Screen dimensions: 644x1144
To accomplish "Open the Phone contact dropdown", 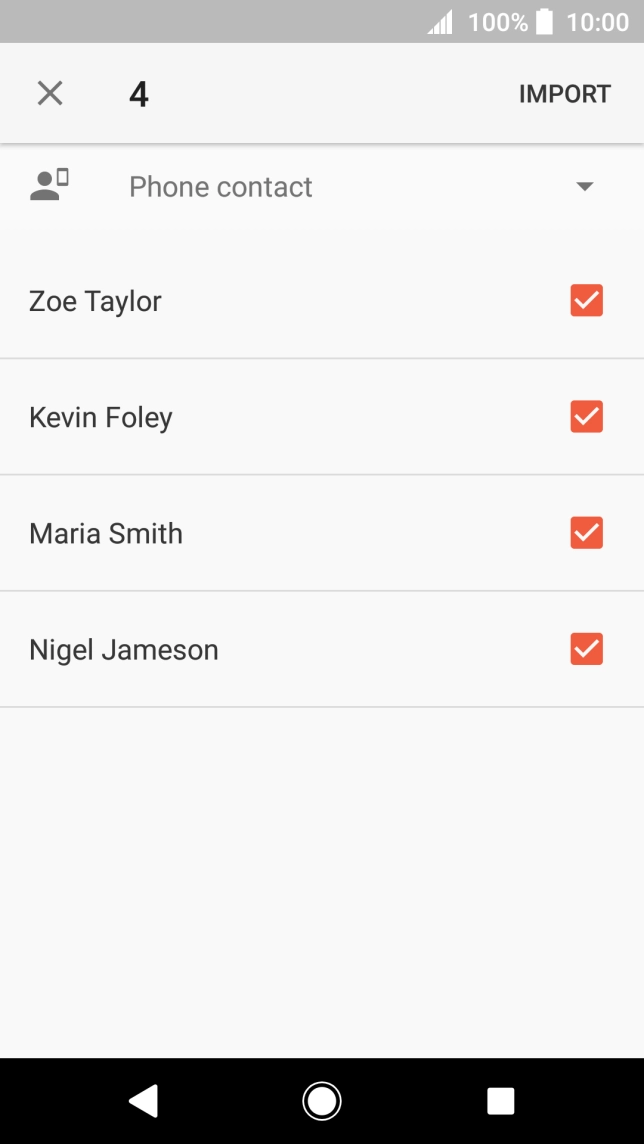I will (x=221, y=187).
